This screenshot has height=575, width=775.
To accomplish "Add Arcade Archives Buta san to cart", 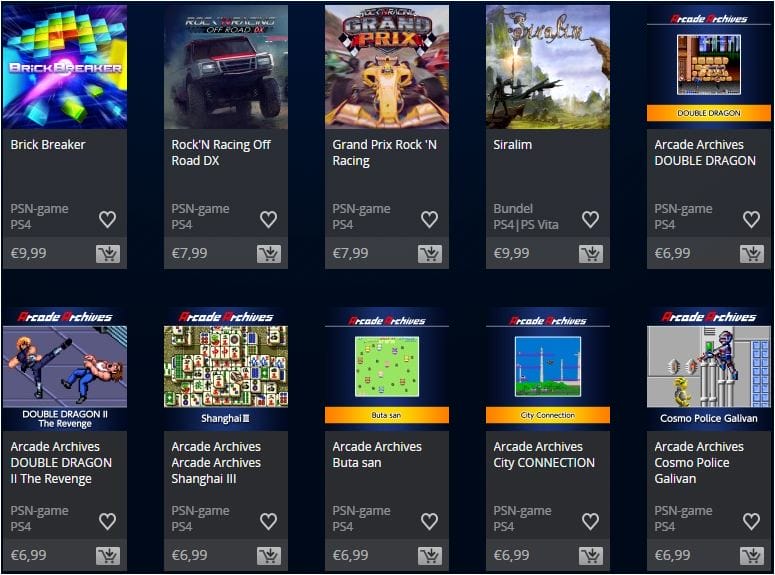I will click(430, 556).
